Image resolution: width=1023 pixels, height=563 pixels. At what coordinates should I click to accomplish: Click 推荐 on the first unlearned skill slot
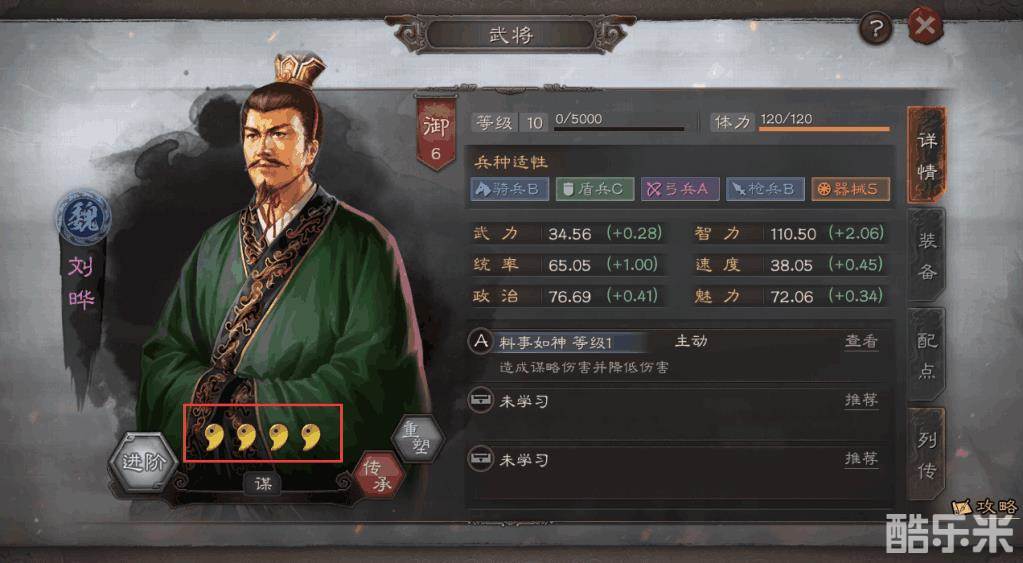click(861, 400)
